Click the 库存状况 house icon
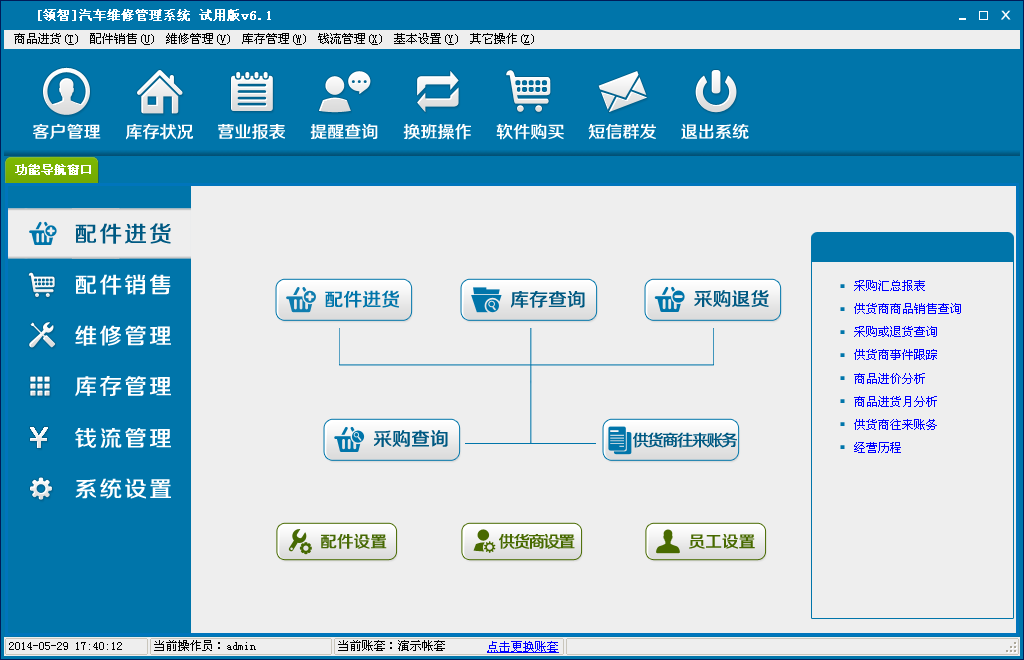 tap(159, 92)
